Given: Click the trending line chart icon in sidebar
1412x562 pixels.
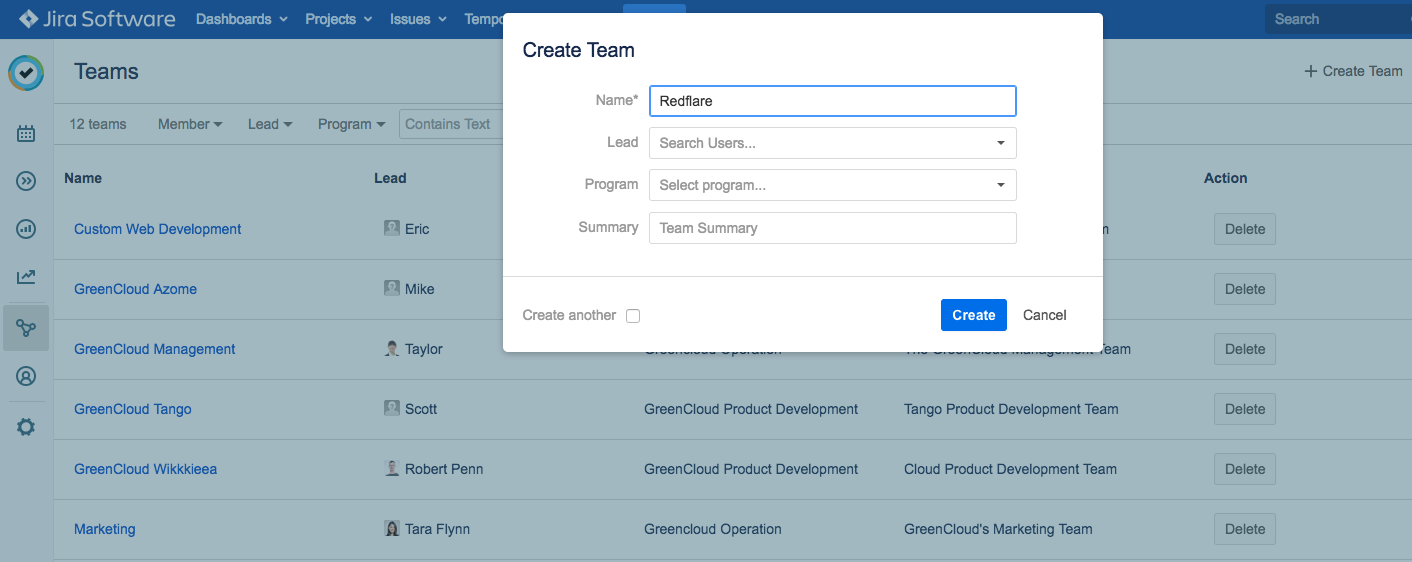Looking at the screenshot, I should [26, 277].
